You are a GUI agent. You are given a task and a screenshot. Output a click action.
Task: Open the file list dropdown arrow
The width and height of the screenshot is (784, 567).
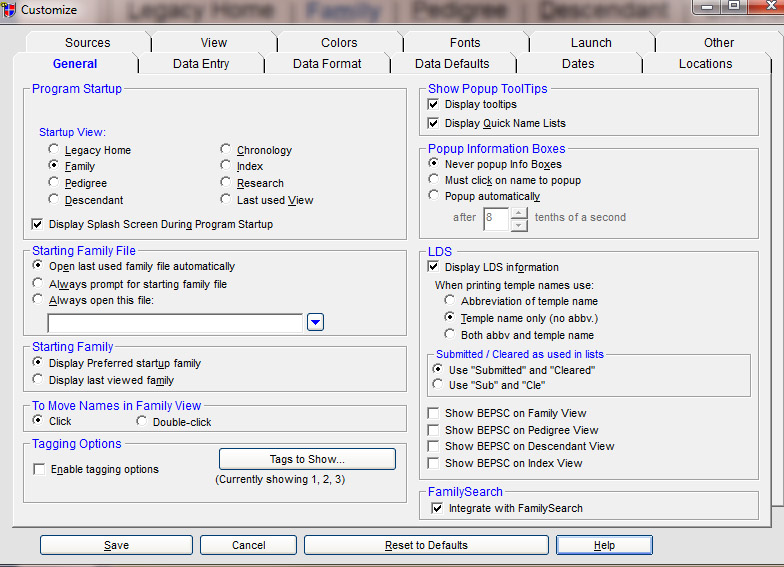[x=316, y=322]
